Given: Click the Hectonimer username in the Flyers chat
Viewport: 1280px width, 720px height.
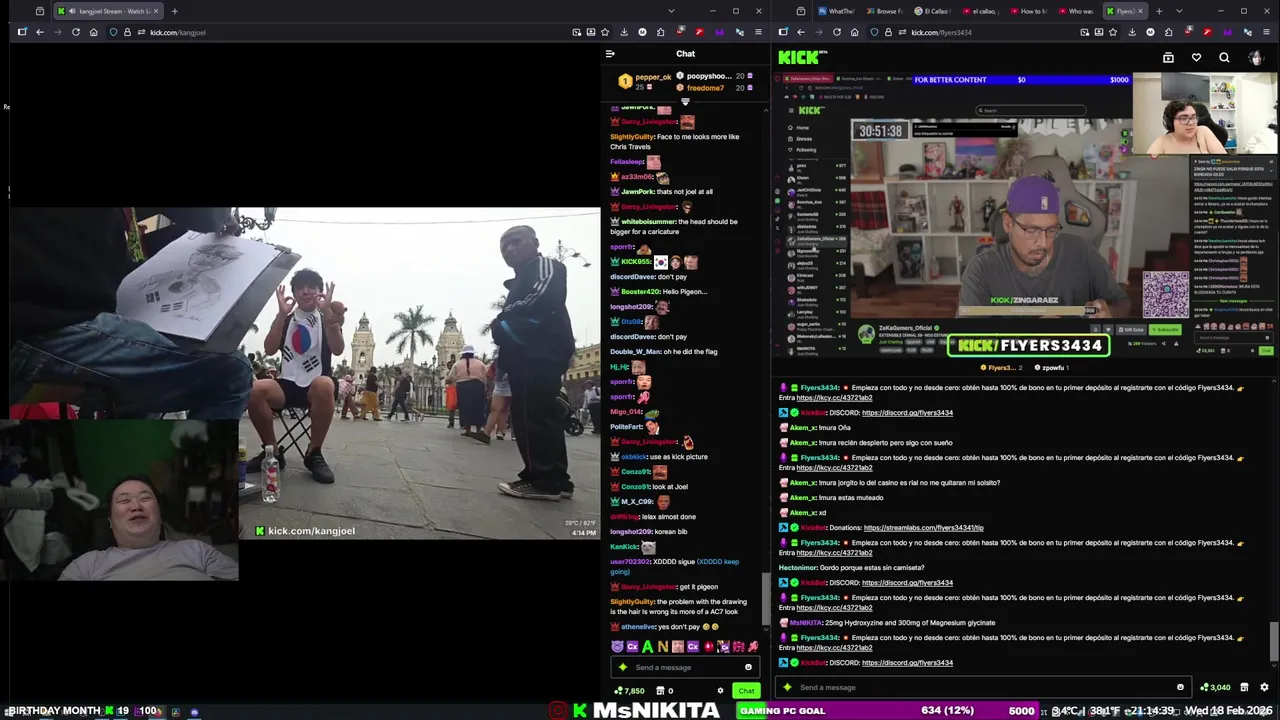Looking at the screenshot, I should coord(798,567).
